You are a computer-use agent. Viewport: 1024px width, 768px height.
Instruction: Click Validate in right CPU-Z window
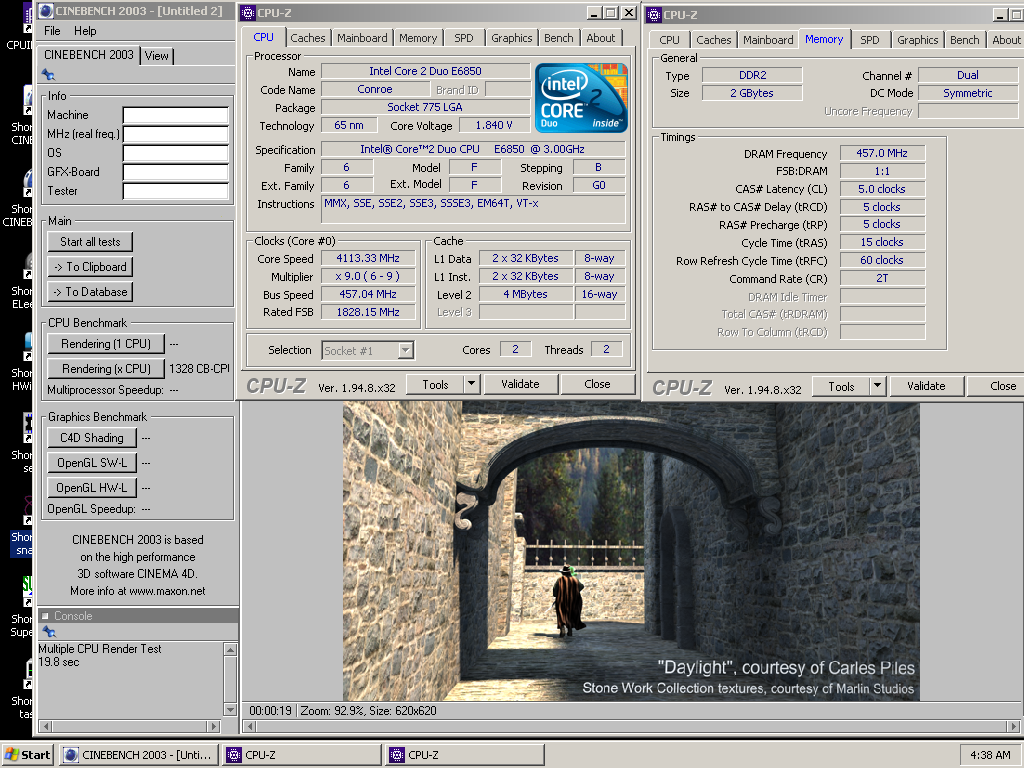(926, 386)
